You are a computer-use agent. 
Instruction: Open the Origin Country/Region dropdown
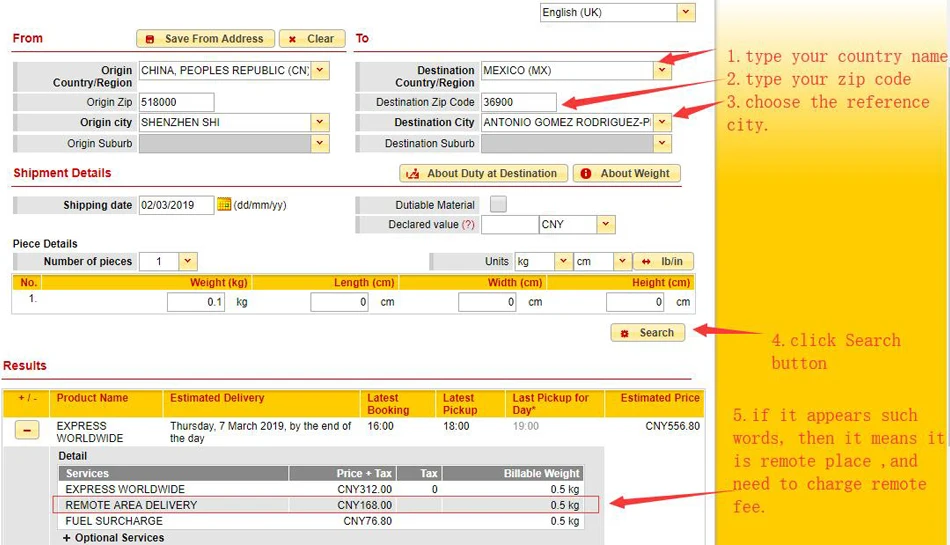321,70
